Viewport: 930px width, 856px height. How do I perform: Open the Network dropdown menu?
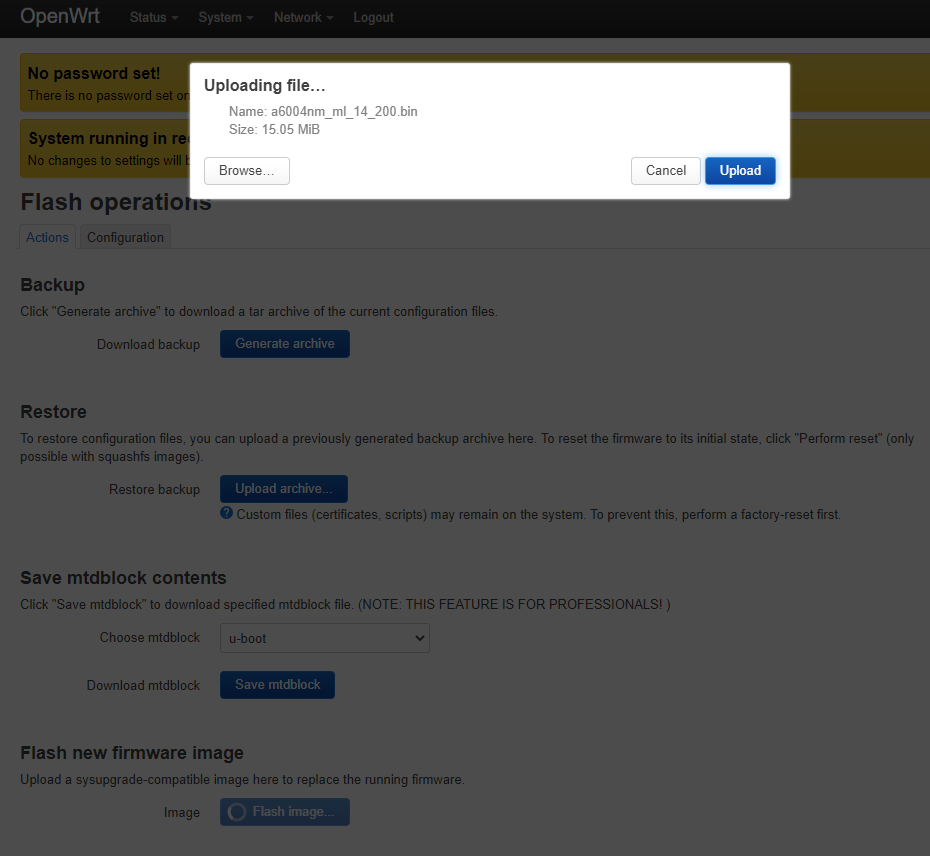(303, 18)
